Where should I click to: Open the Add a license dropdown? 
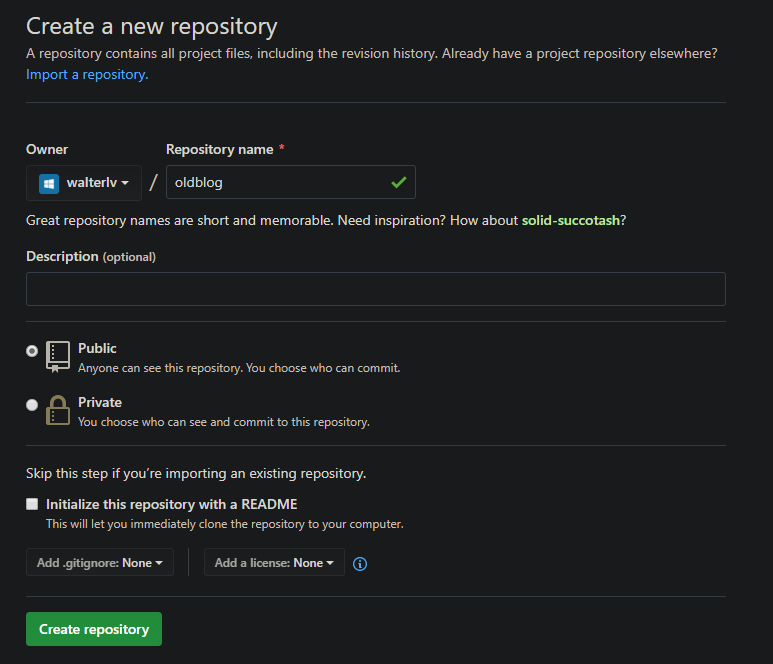274,562
